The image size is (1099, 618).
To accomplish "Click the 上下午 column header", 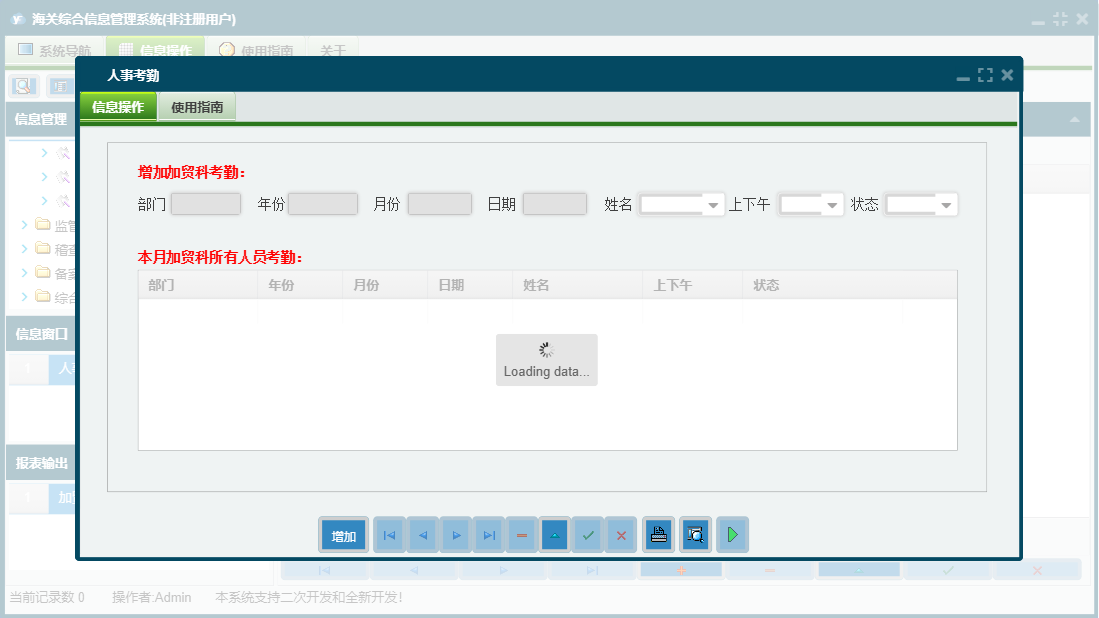I will pyautogui.click(x=692, y=285).
